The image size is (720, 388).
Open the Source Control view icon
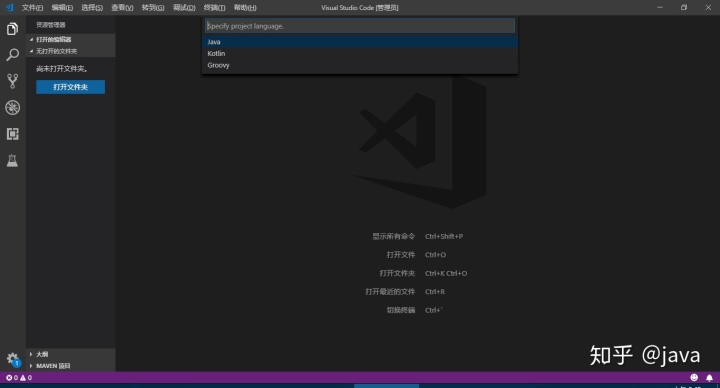coord(12,81)
